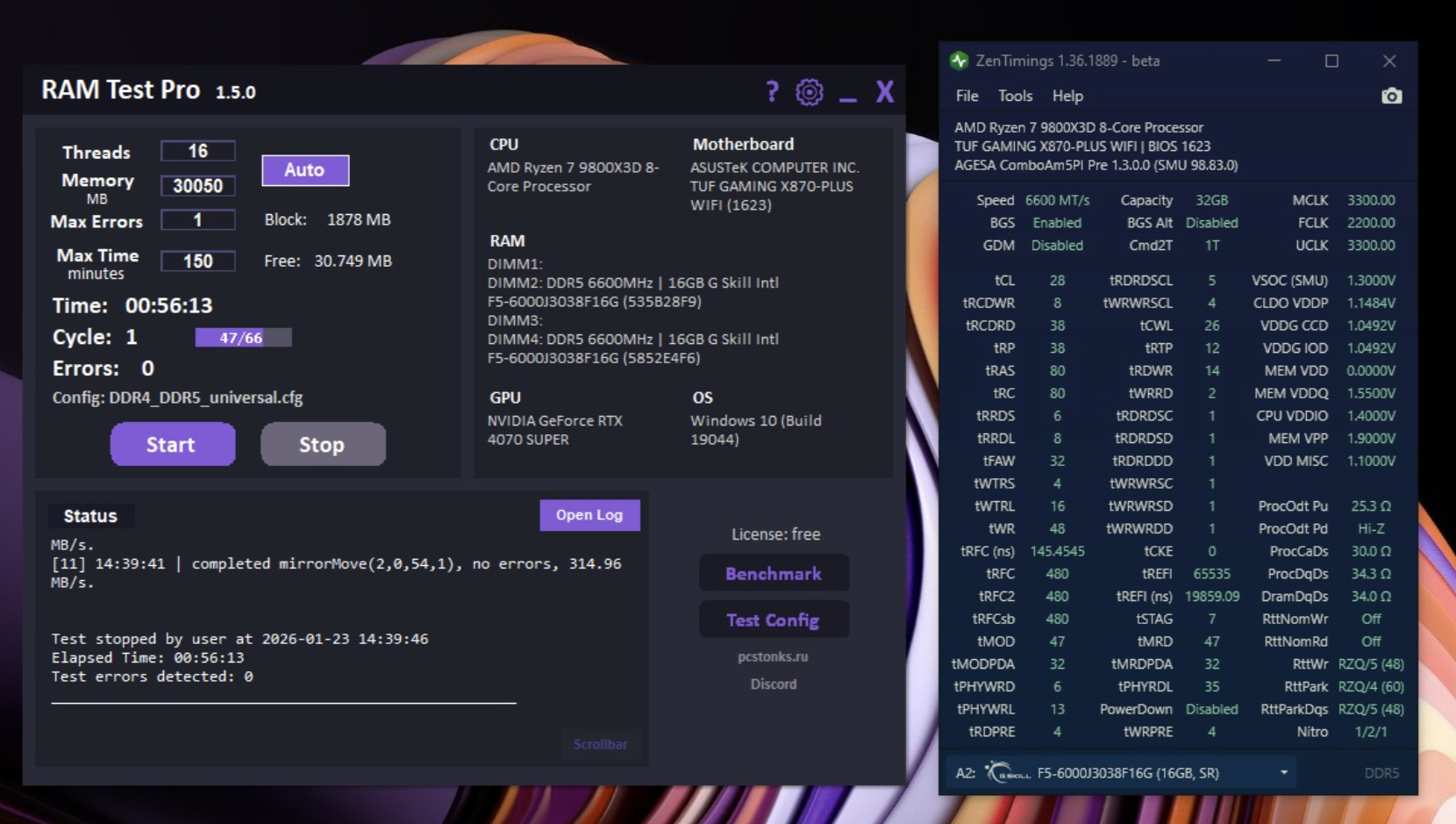Stop the RAM test
The width and height of the screenshot is (1456, 824).
click(x=322, y=444)
